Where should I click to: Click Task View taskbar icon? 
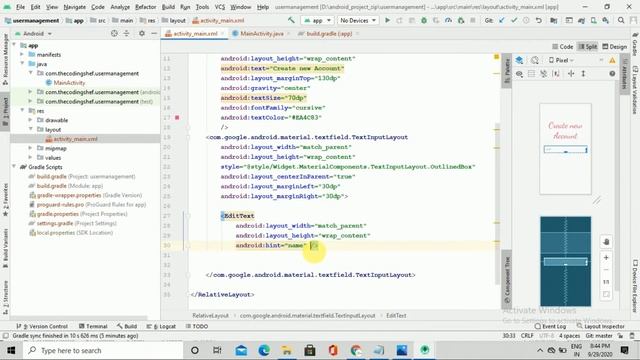pyautogui.click(x=217, y=350)
